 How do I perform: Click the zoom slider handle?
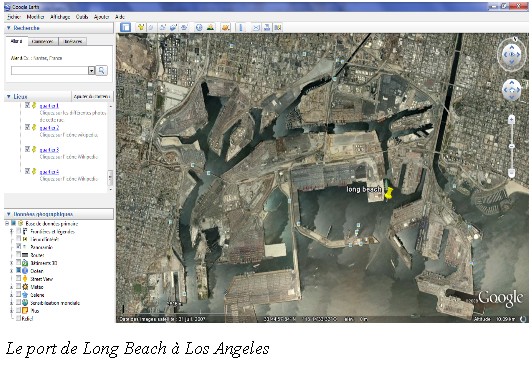512,146
